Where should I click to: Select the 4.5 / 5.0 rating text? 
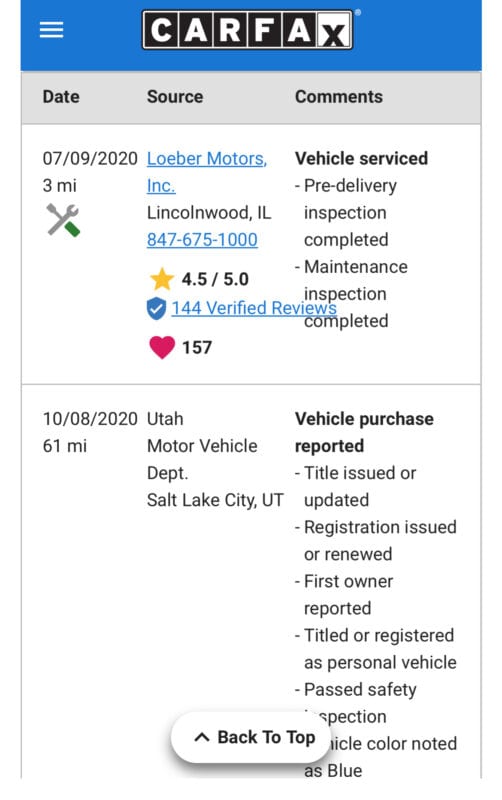(x=215, y=279)
